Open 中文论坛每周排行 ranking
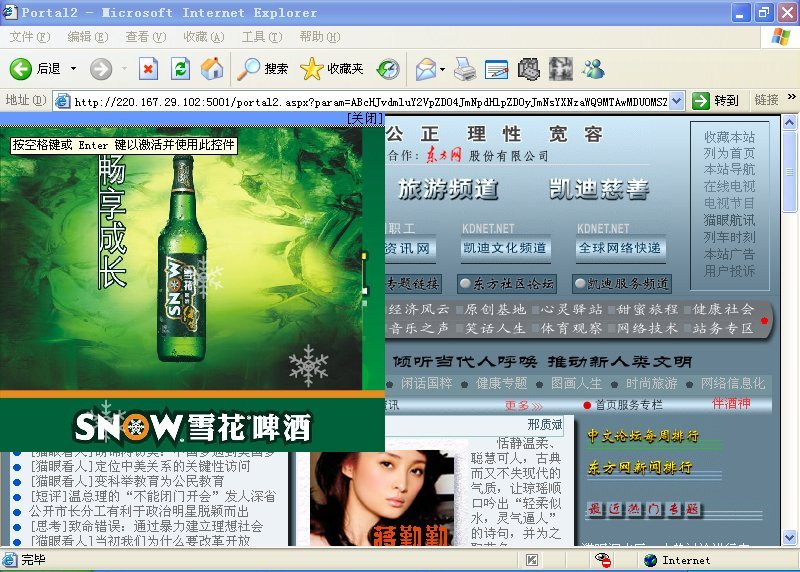The height and width of the screenshot is (572, 800). (x=643, y=436)
